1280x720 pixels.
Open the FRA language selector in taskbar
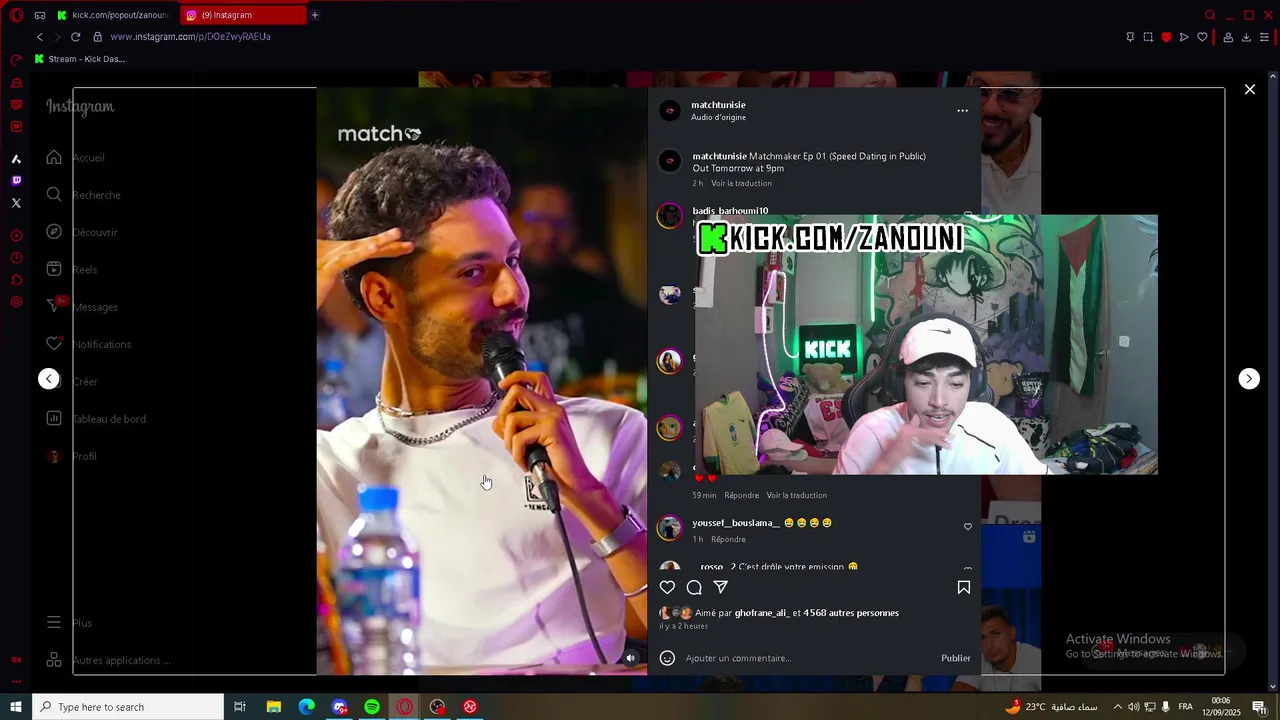coord(1185,707)
